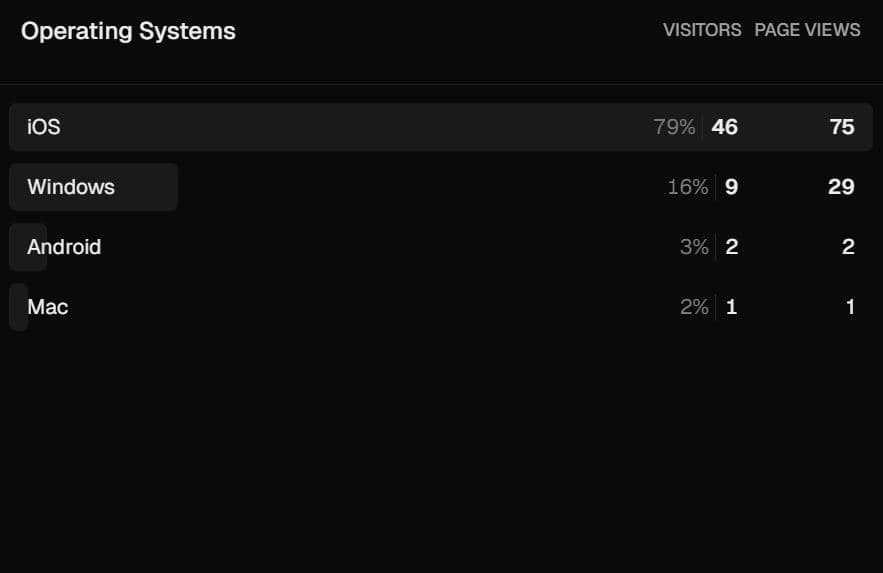Open the Windows operating system entry
Image resolution: width=883 pixels, height=573 pixels.
(x=71, y=187)
